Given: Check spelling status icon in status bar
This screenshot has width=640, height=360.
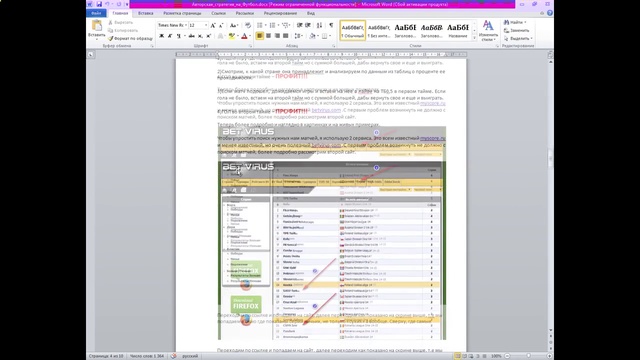Looking at the screenshot, I should (x=173, y=356).
